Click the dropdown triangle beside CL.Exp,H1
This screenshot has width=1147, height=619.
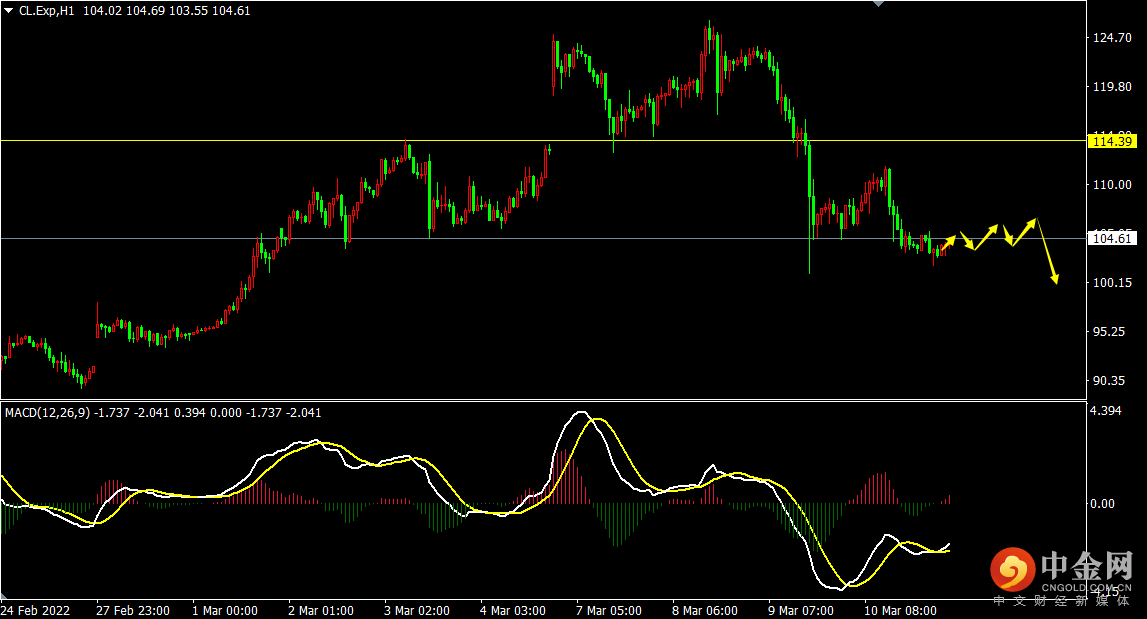click(9, 11)
